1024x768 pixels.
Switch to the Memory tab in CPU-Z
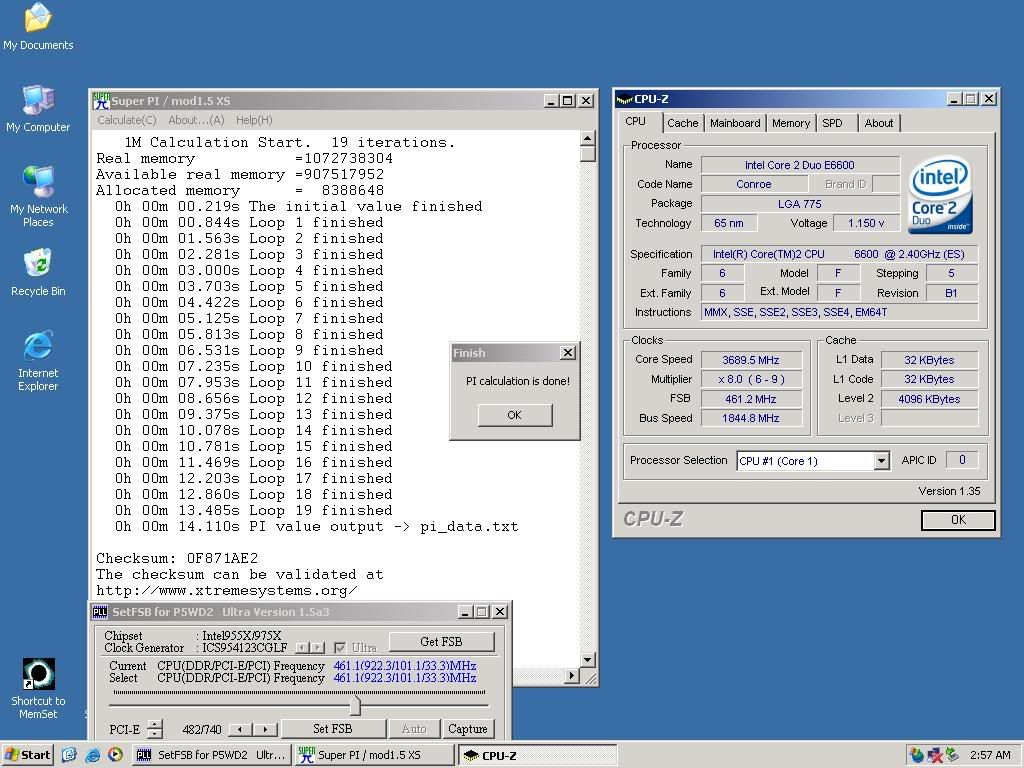[x=790, y=123]
